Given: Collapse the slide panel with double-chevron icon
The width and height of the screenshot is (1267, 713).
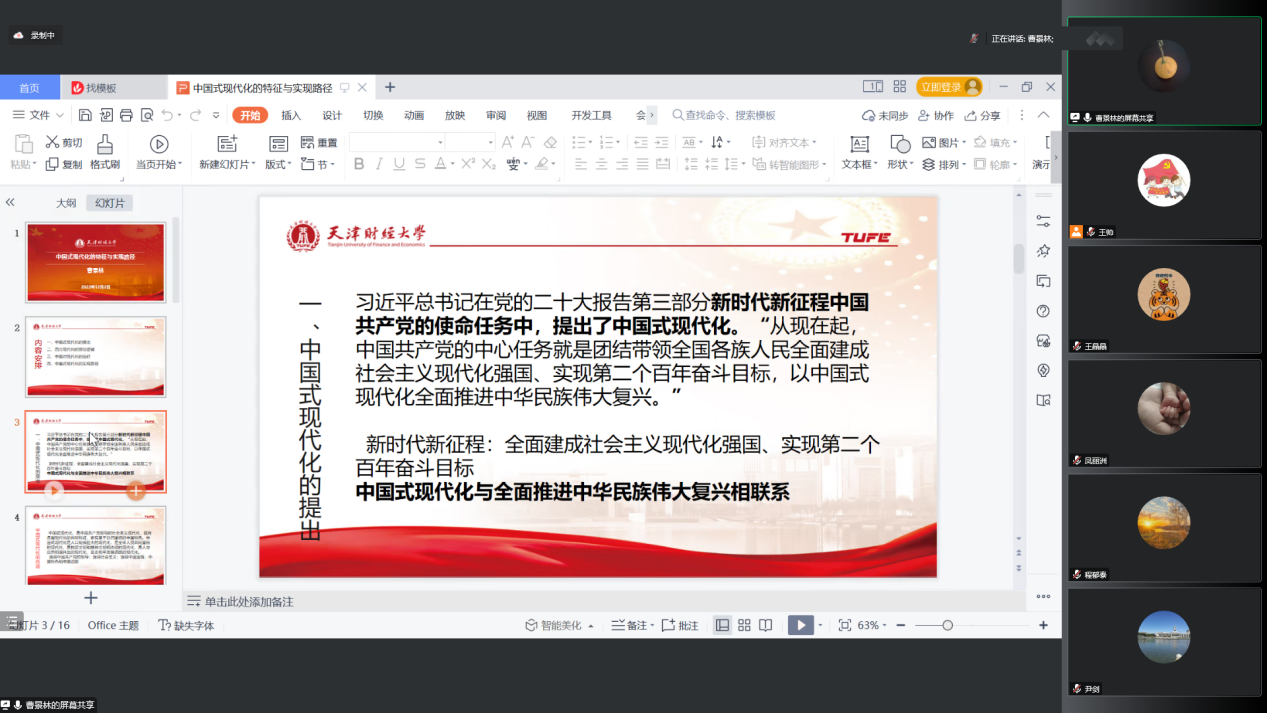Looking at the screenshot, I should pyautogui.click(x=11, y=202).
